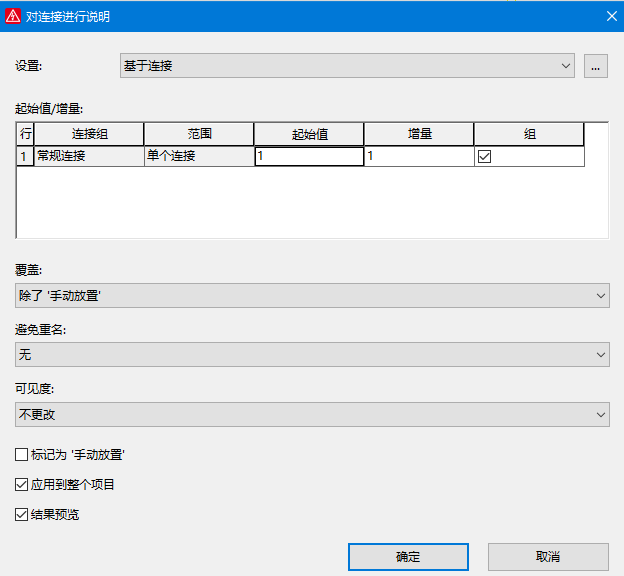Click the 增量 column header

click(x=419, y=134)
